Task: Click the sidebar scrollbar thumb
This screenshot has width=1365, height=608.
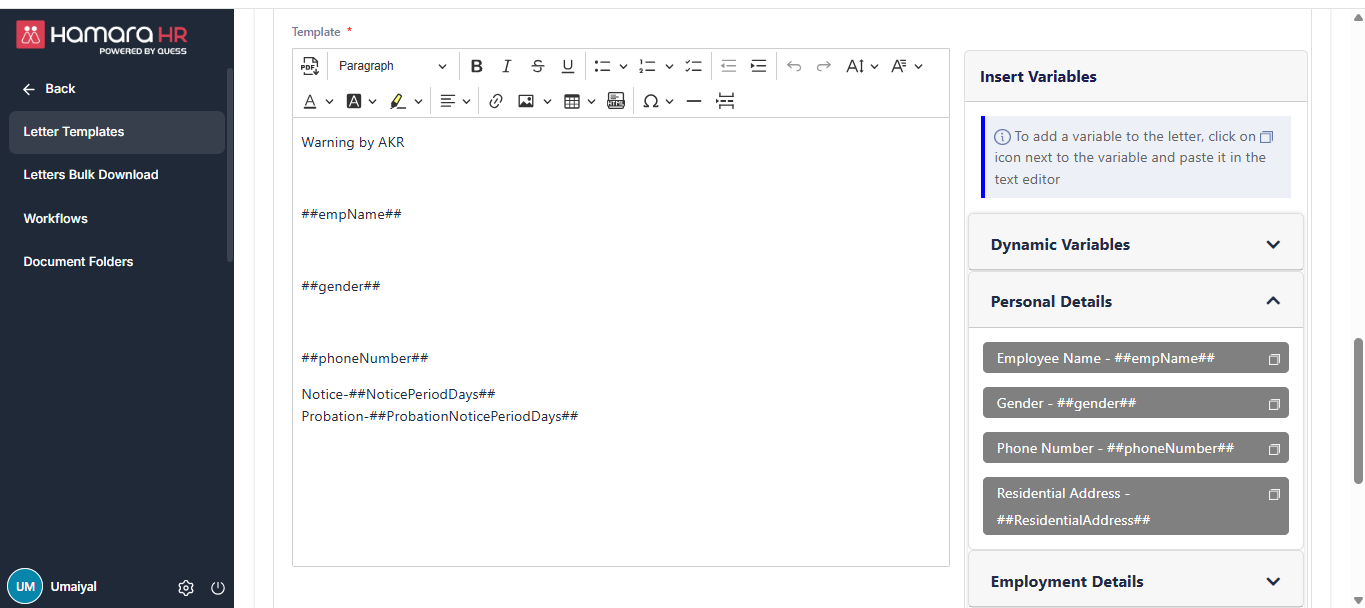Action: tap(230, 165)
